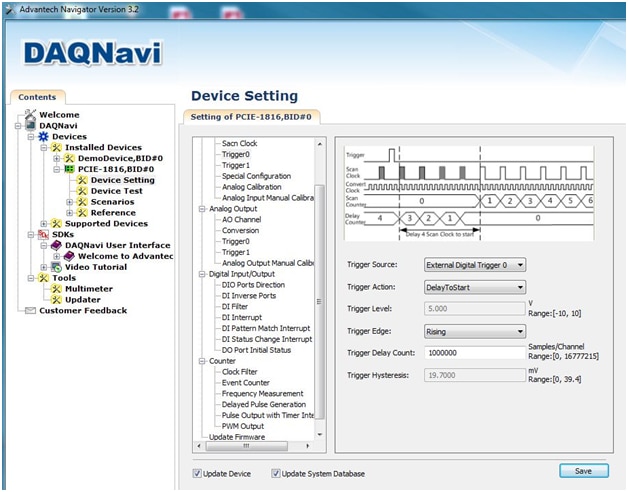Screen dimensions: 628x492
Task: Click the Installed Devices tools icon
Action: coord(56,147)
